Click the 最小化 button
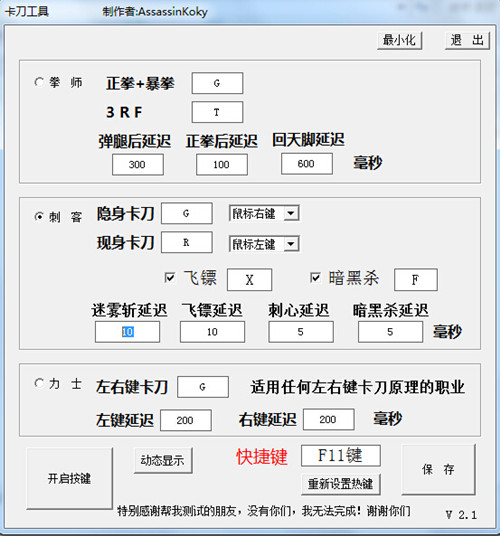The width and height of the screenshot is (500, 536). [400, 41]
